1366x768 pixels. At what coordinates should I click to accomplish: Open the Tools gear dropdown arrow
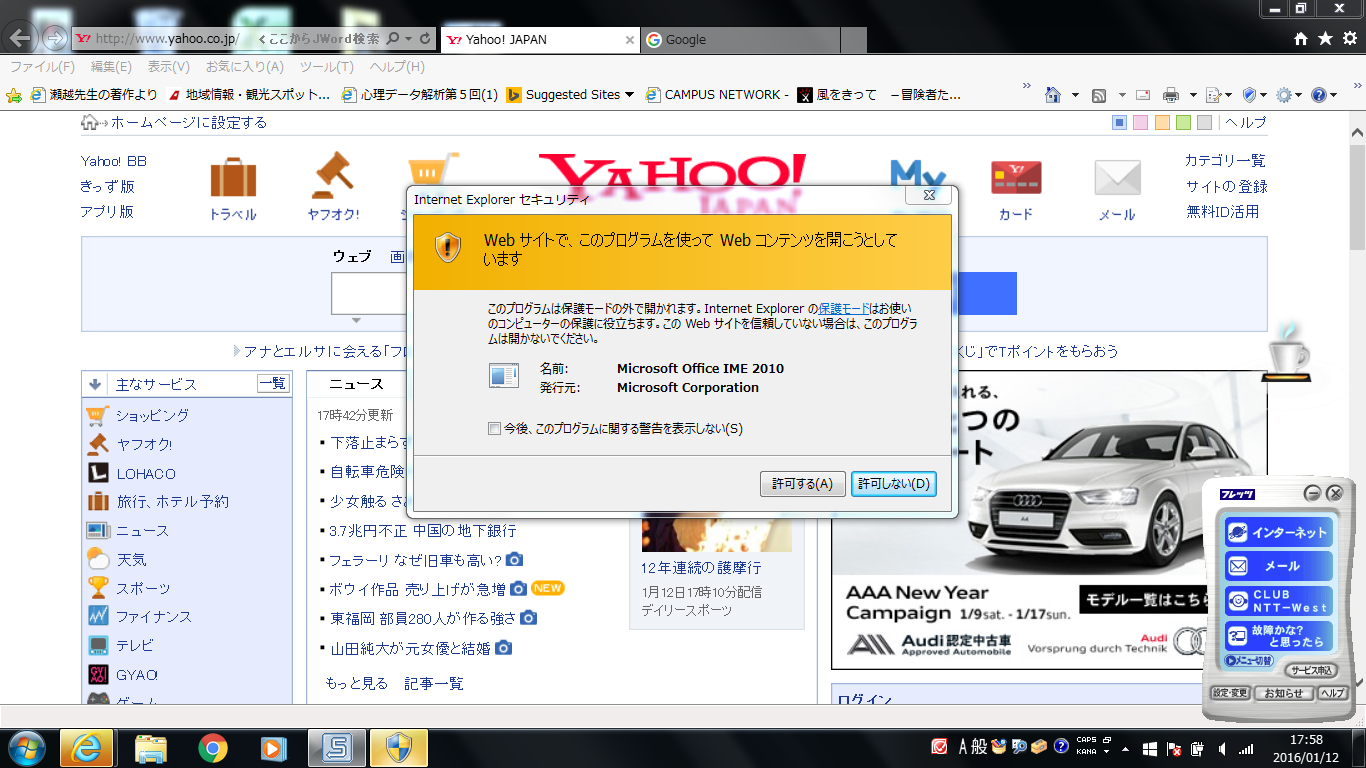1299,95
